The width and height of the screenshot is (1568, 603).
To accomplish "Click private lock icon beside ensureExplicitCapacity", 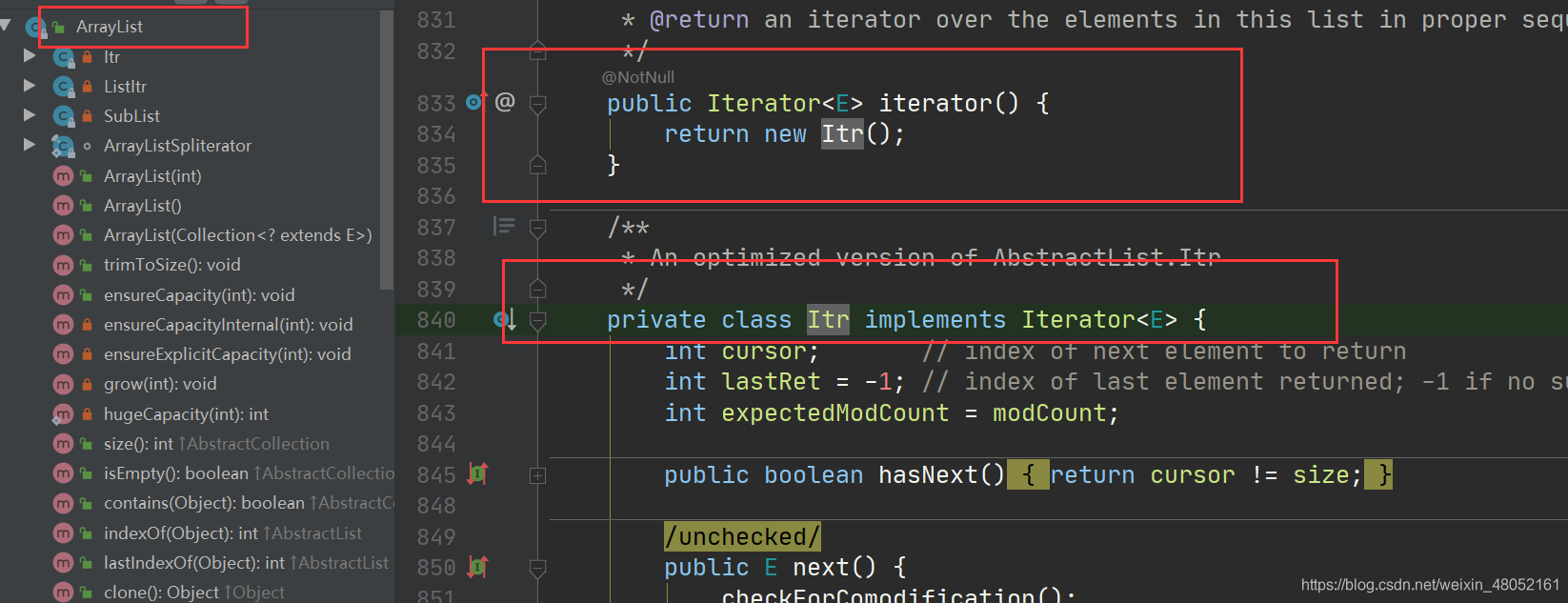I will click(x=87, y=355).
